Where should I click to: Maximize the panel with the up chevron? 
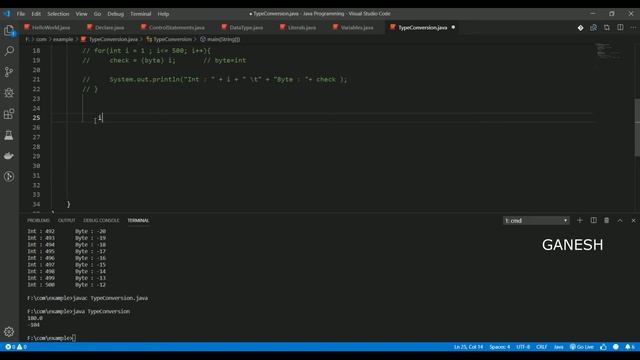coord(620,220)
